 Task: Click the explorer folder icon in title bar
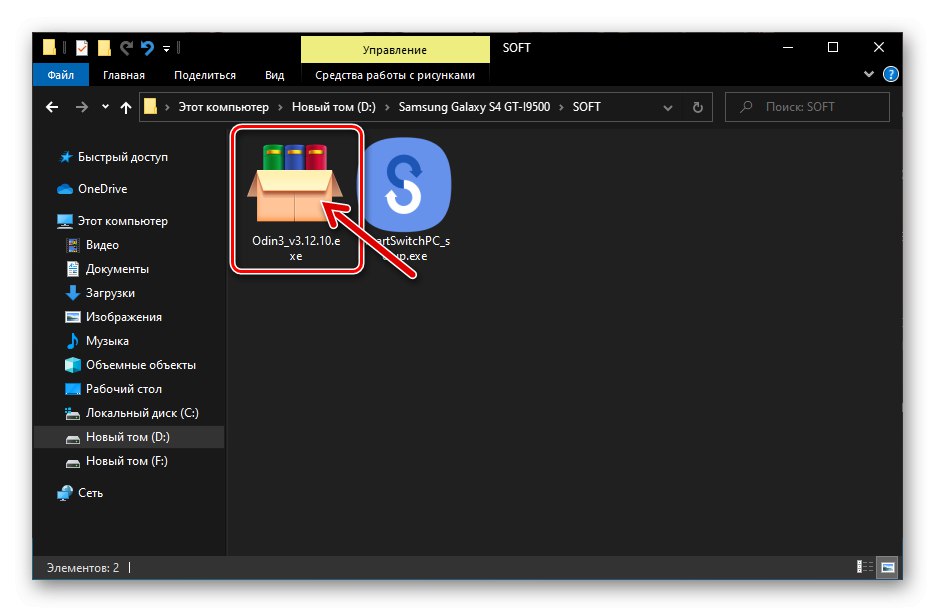[x=49, y=47]
